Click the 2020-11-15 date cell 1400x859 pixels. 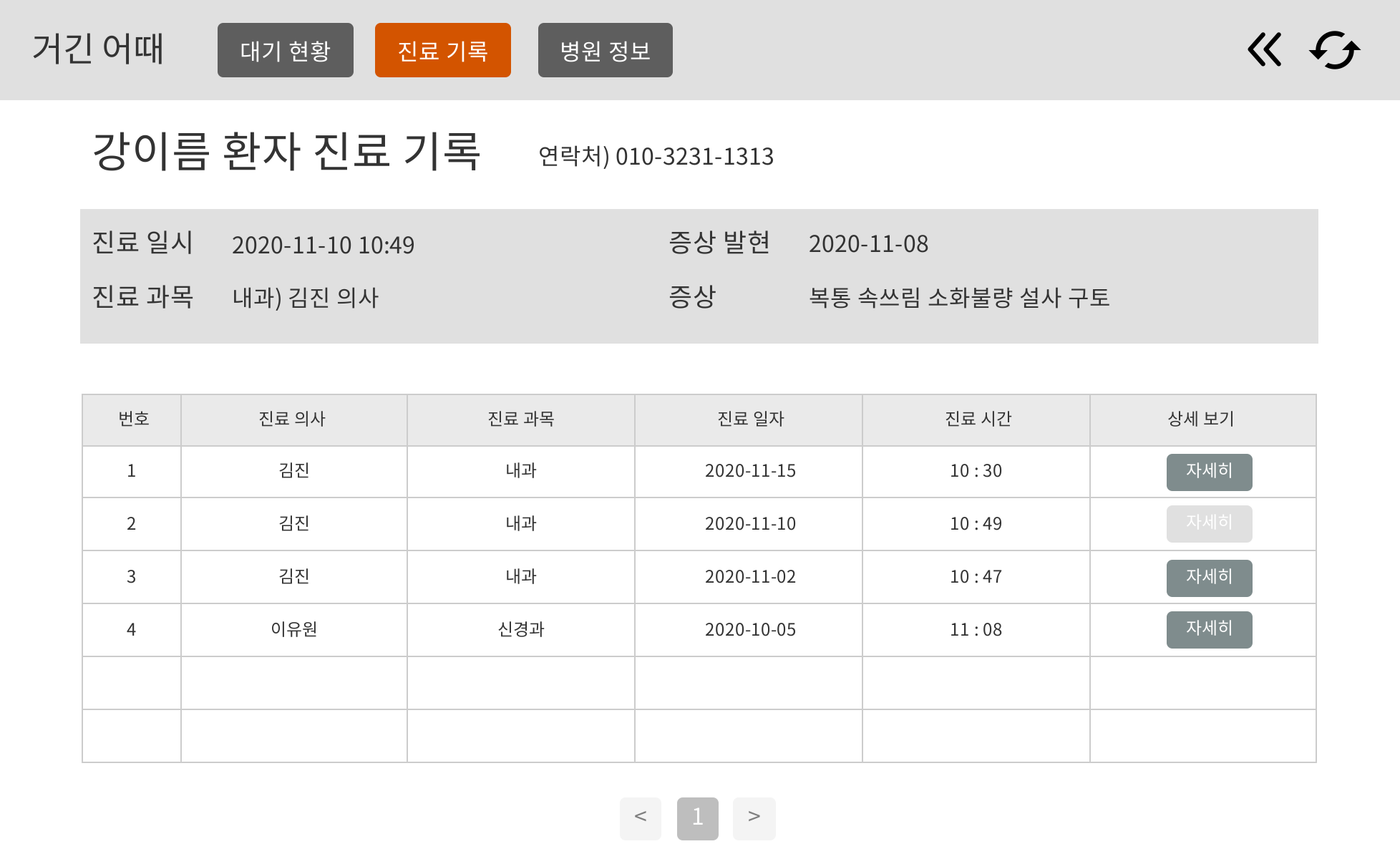[x=750, y=471]
